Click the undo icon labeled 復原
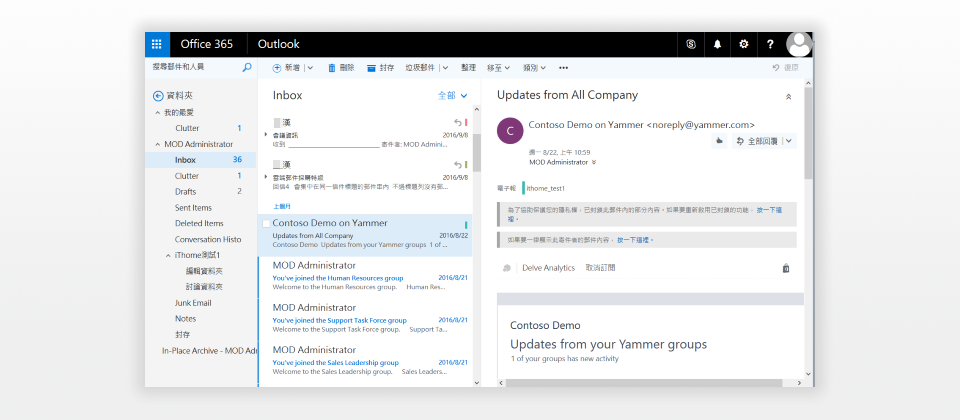The image size is (960, 420). 776,68
